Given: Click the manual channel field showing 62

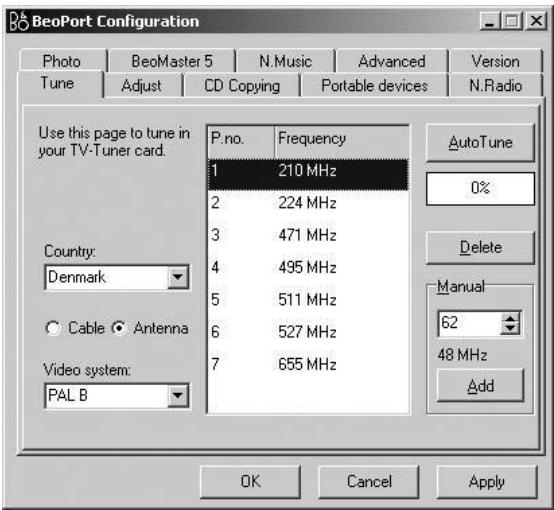Looking at the screenshot, I should coord(469,323).
